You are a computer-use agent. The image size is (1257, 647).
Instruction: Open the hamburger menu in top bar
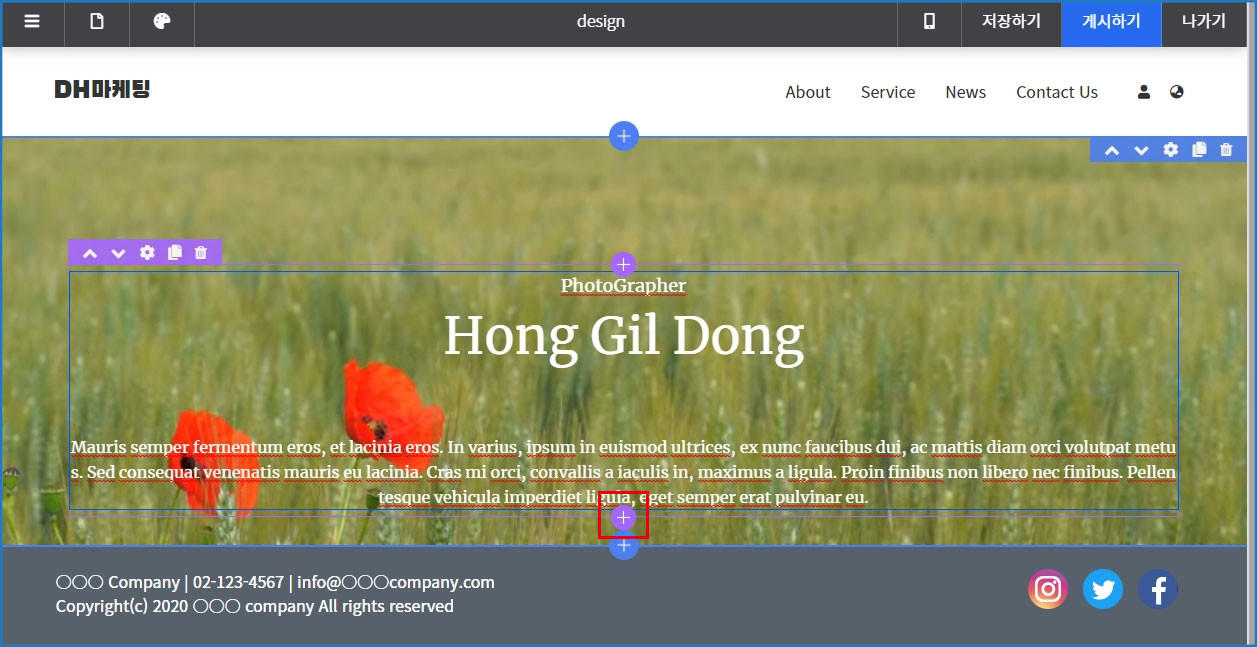(x=32, y=22)
